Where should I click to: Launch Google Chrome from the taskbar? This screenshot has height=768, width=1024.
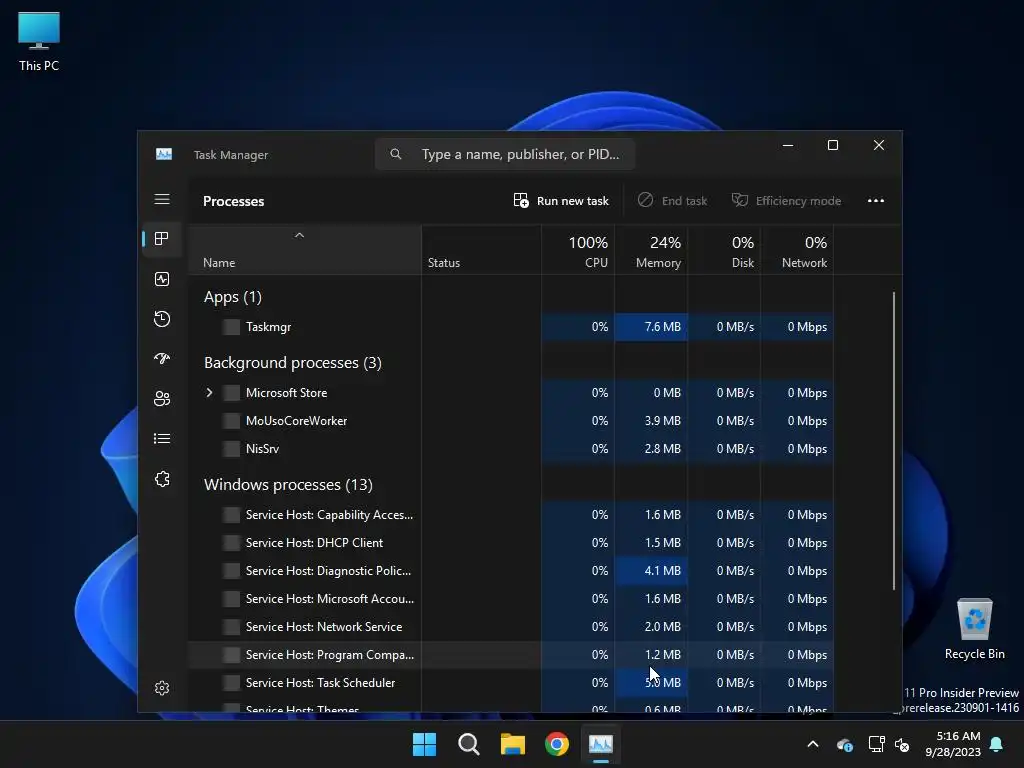tap(557, 744)
